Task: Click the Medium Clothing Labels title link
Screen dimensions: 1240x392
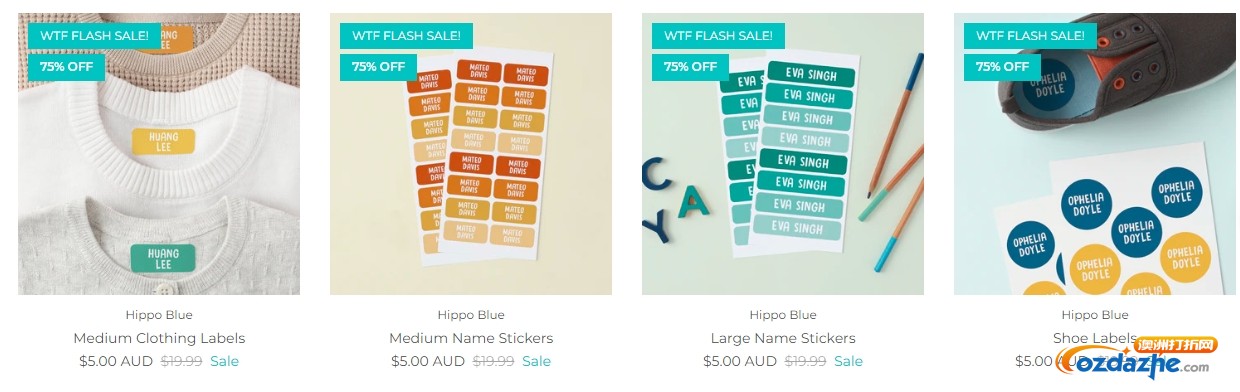Action: (x=159, y=338)
